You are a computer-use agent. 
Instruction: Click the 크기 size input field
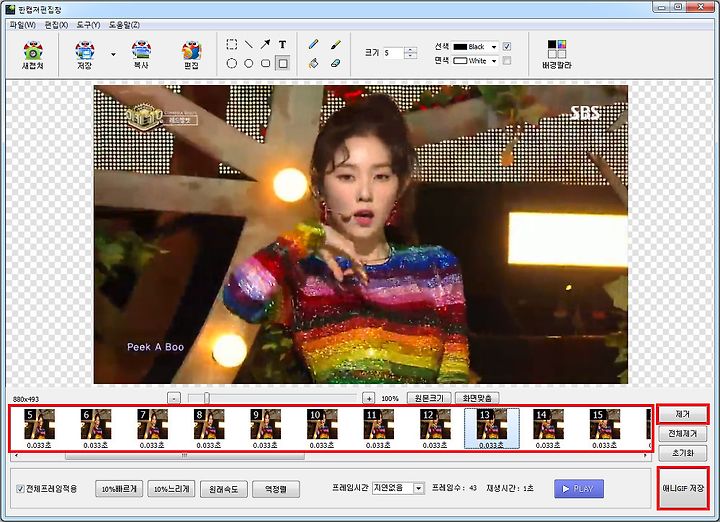tap(394, 53)
